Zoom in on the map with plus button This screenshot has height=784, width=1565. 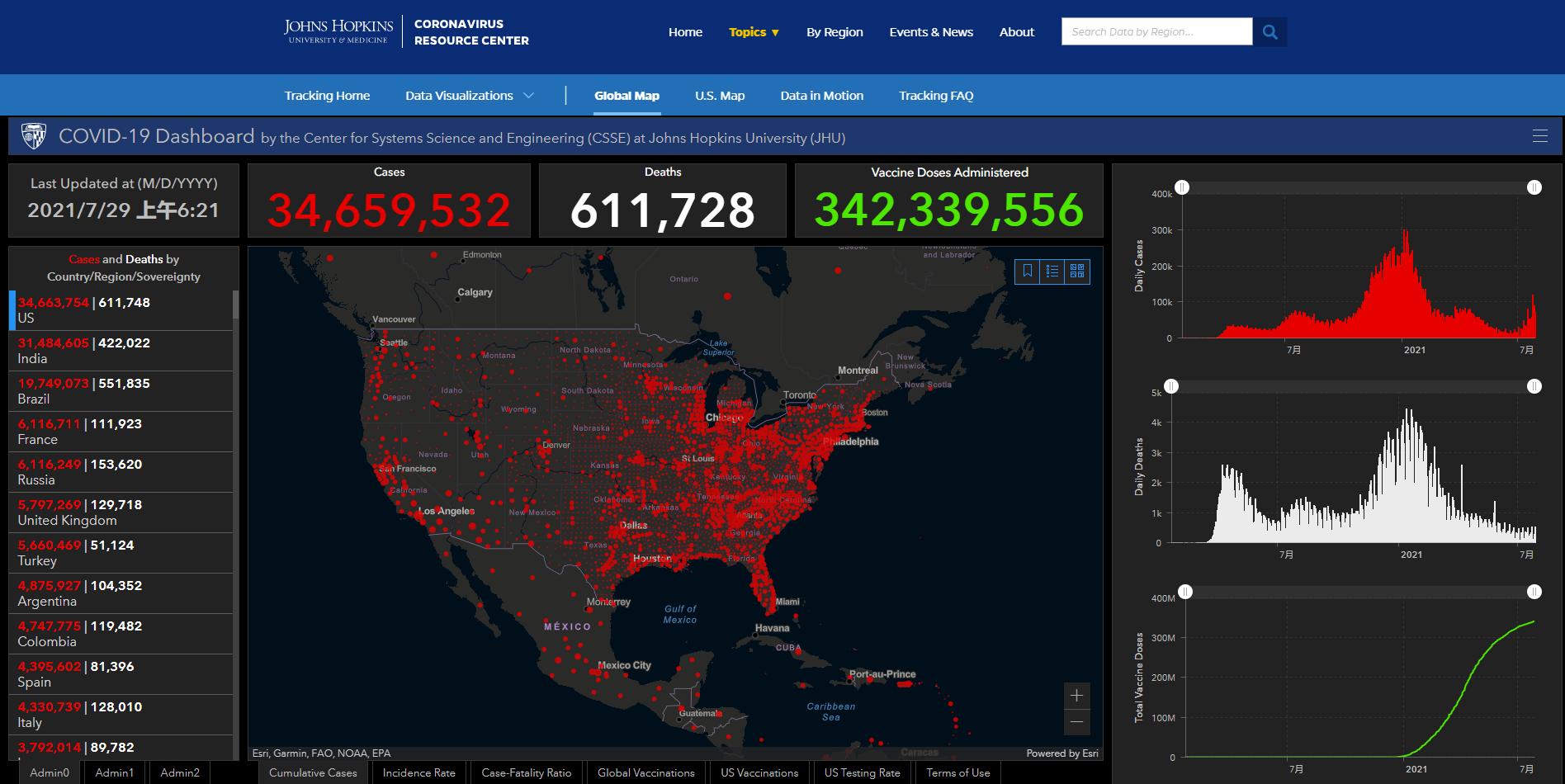click(1076, 696)
